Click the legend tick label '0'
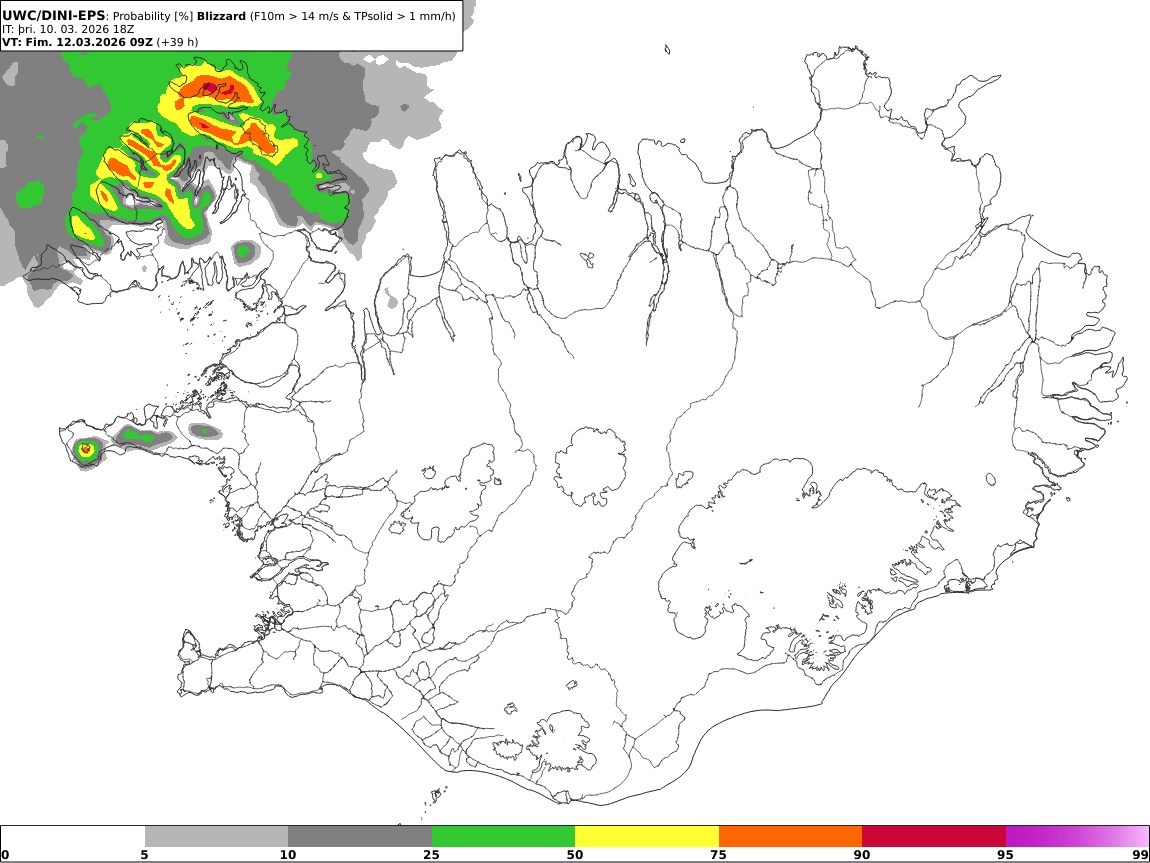 (6, 854)
